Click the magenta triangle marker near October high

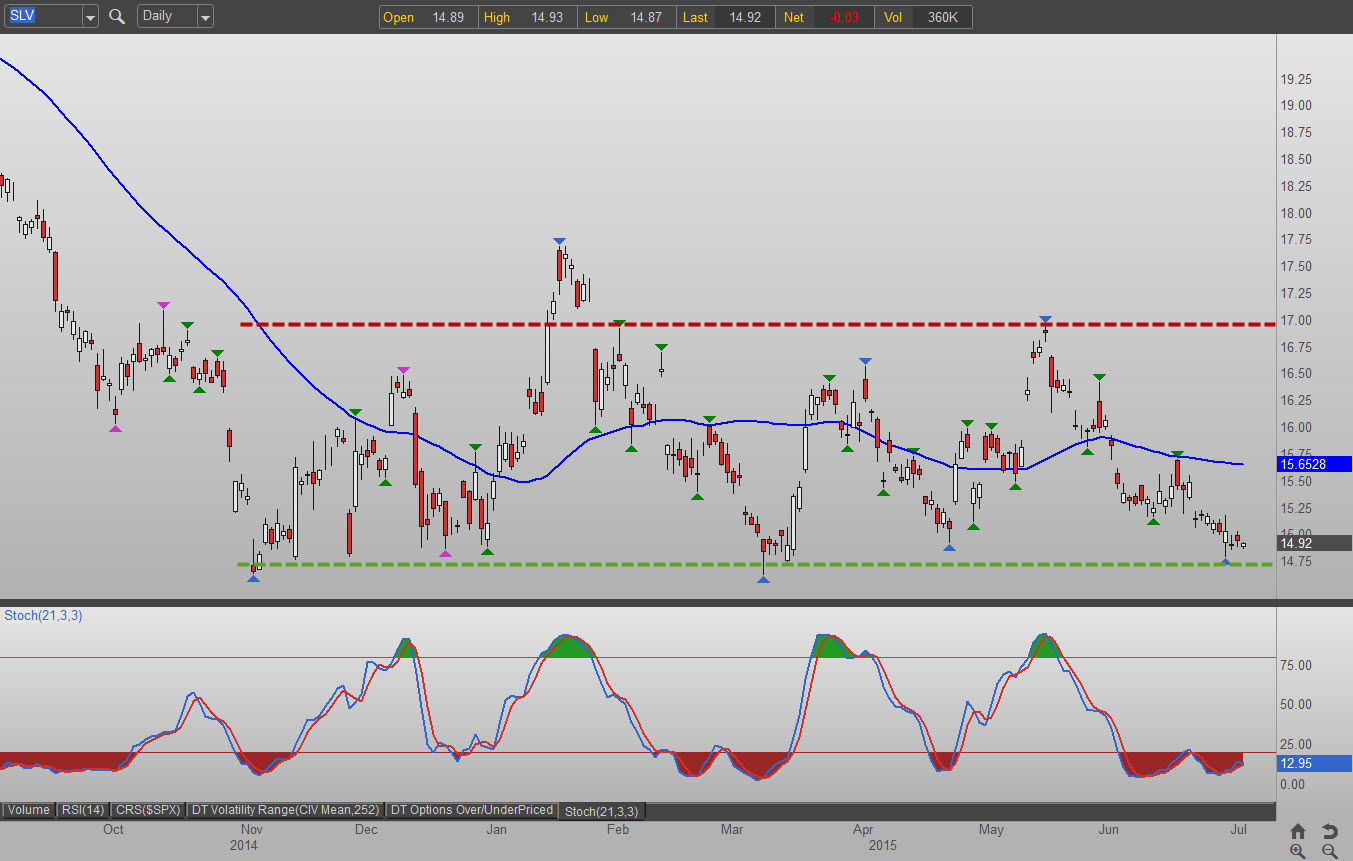pos(163,304)
